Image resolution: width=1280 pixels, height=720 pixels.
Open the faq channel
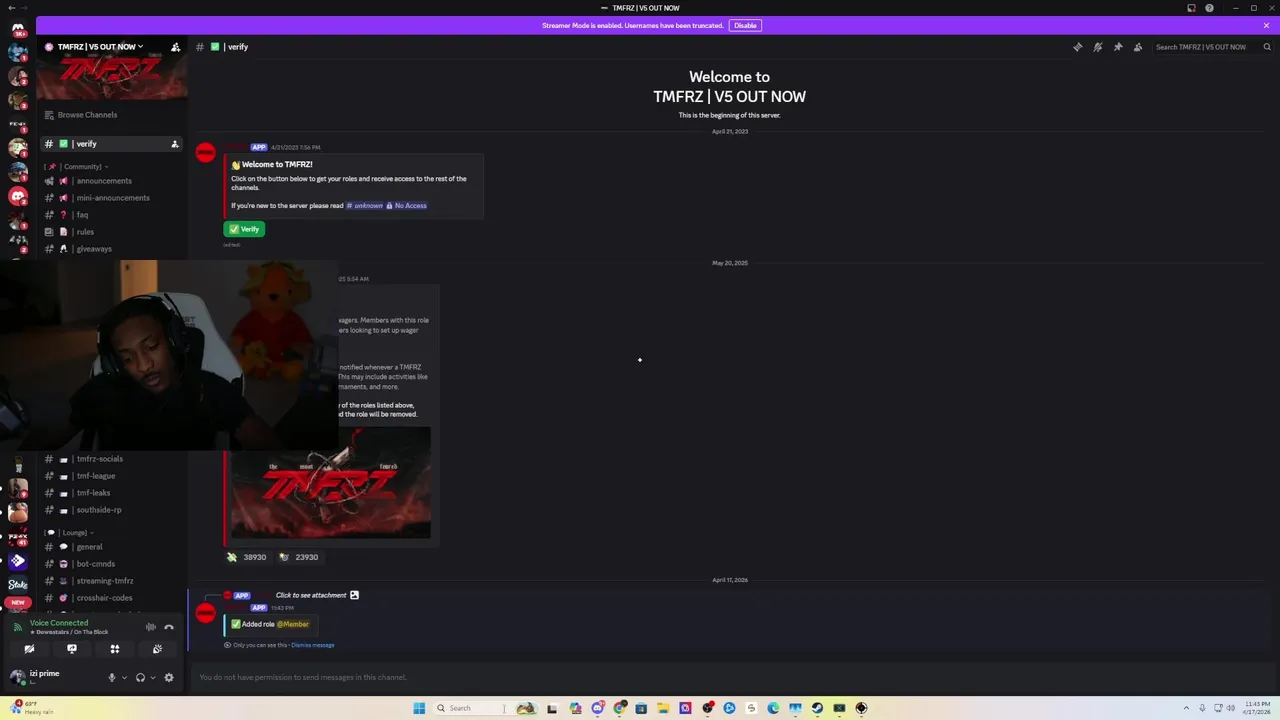(x=111, y=215)
